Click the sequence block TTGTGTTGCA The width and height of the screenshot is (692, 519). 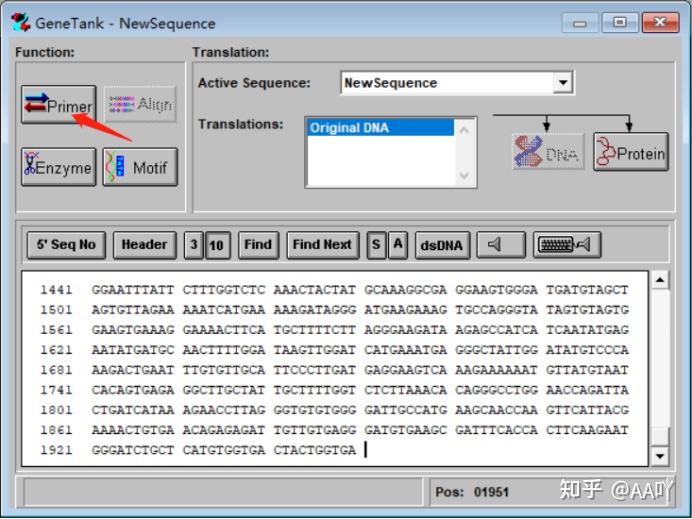[224, 370]
